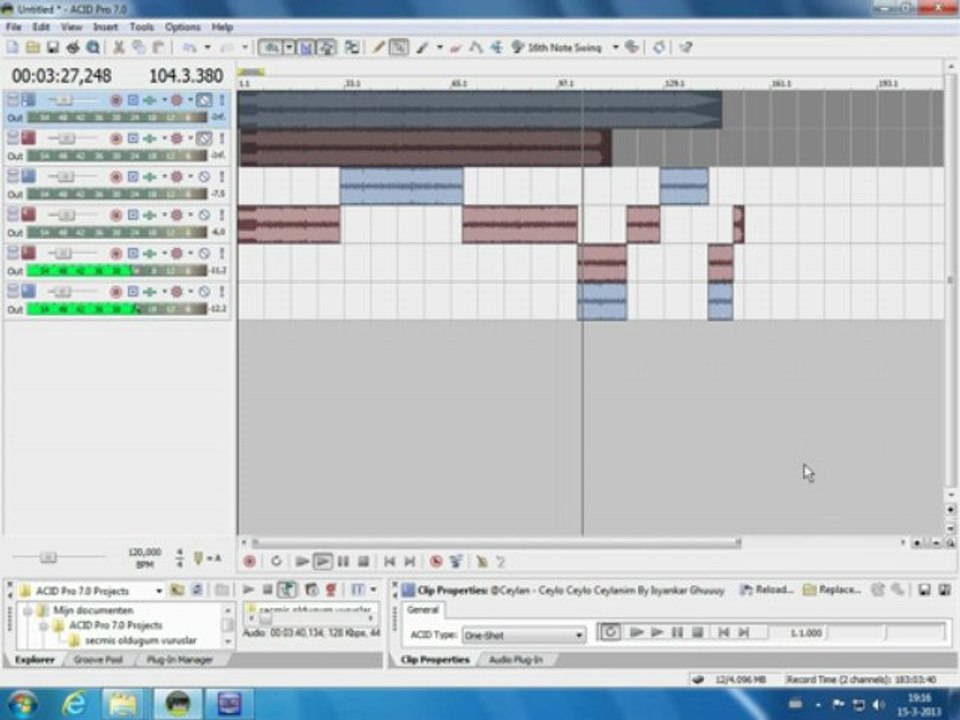Image resolution: width=960 pixels, height=720 pixels.
Task: Click the Record button in the main transport
Action: tap(249, 561)
